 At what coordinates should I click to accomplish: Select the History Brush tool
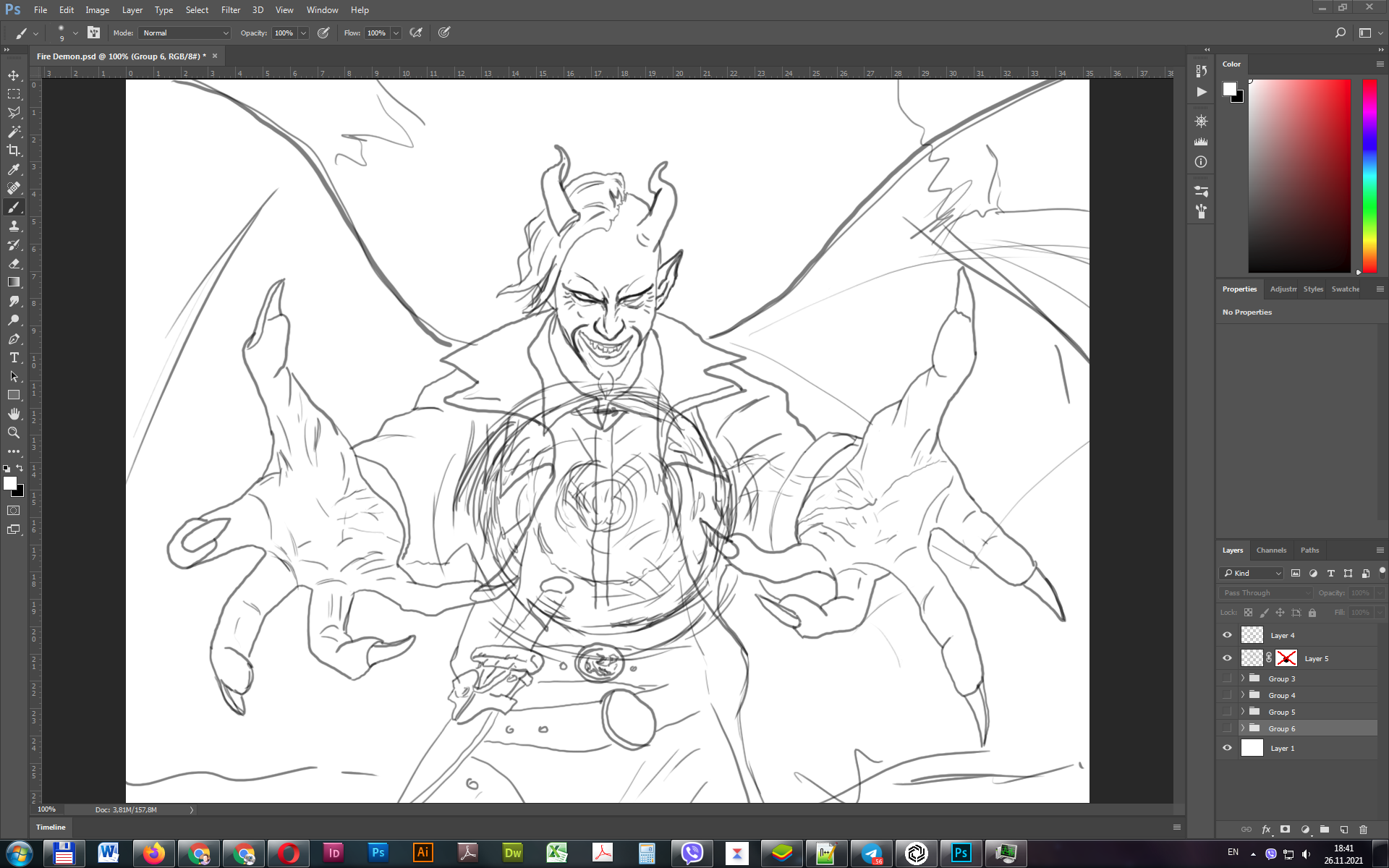click(x=14, y=244)
